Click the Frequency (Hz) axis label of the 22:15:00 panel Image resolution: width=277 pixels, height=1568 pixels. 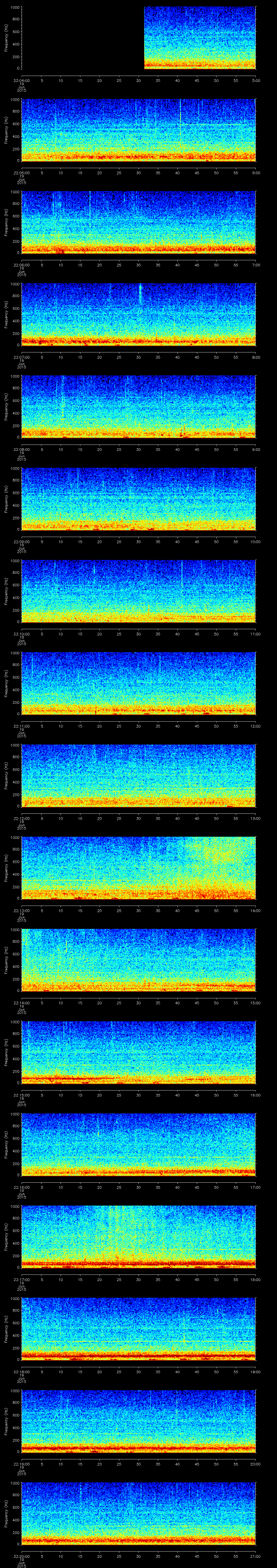tap(6, 1052)
